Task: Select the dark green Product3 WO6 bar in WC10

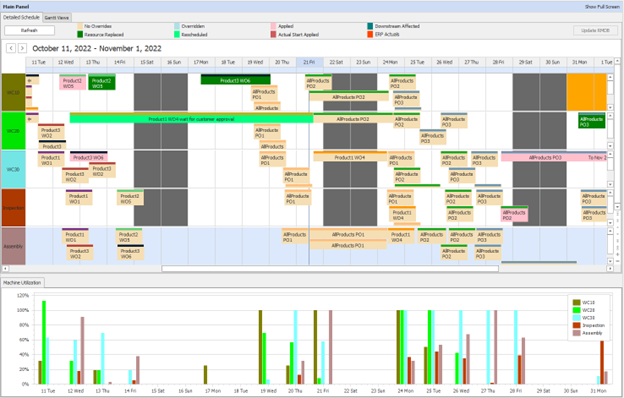Action: pyautogui.click(x=236, y=80)
